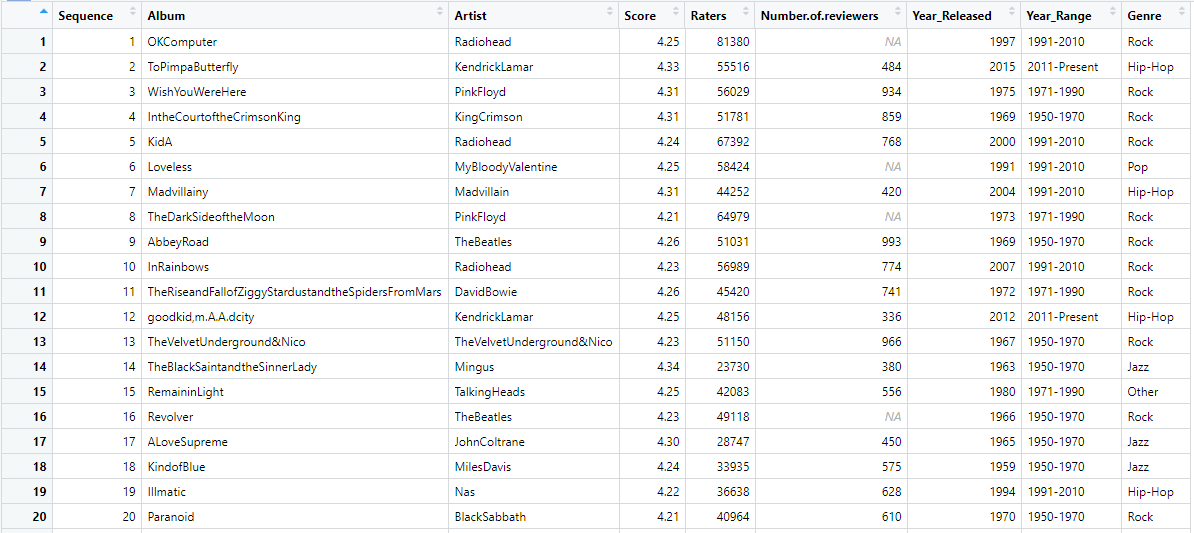This screenshot has width=1194, height=533.
Task: Click the JohnColtrane artist cell
Action: [x=533, y=442]
